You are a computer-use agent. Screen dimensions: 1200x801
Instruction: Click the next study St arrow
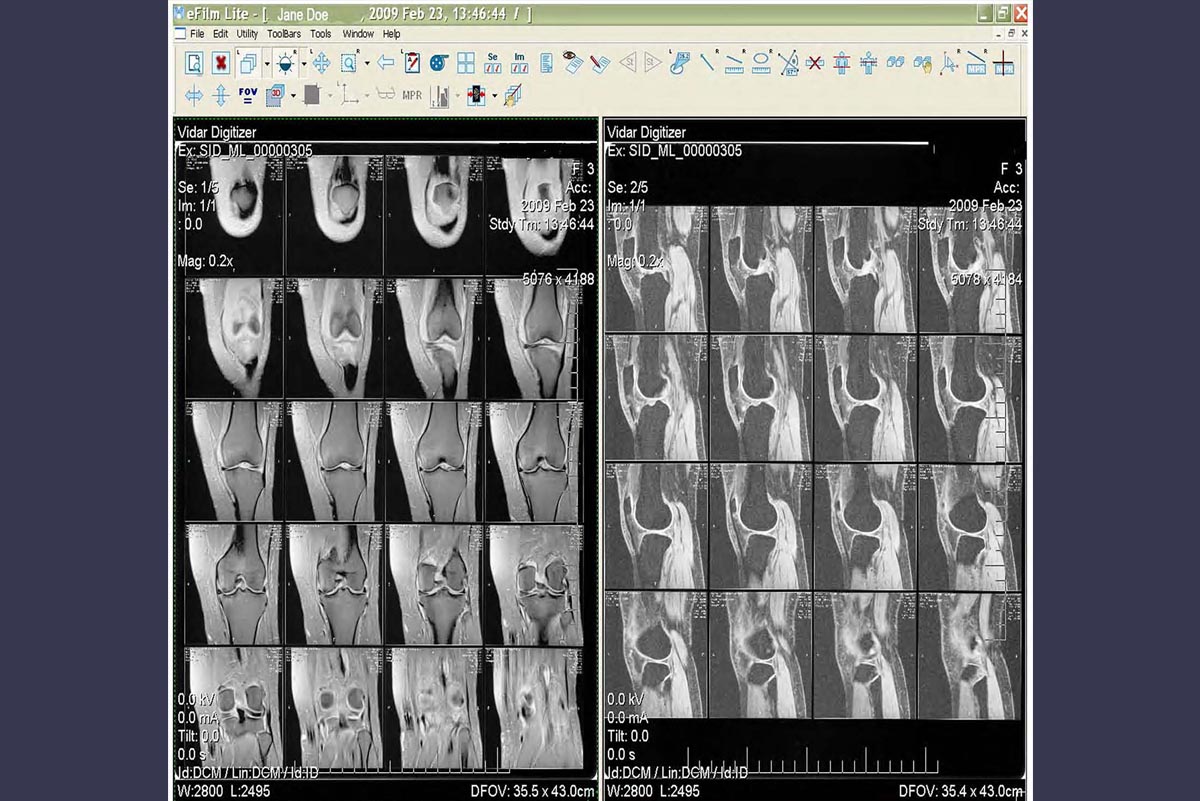point(653,63)
